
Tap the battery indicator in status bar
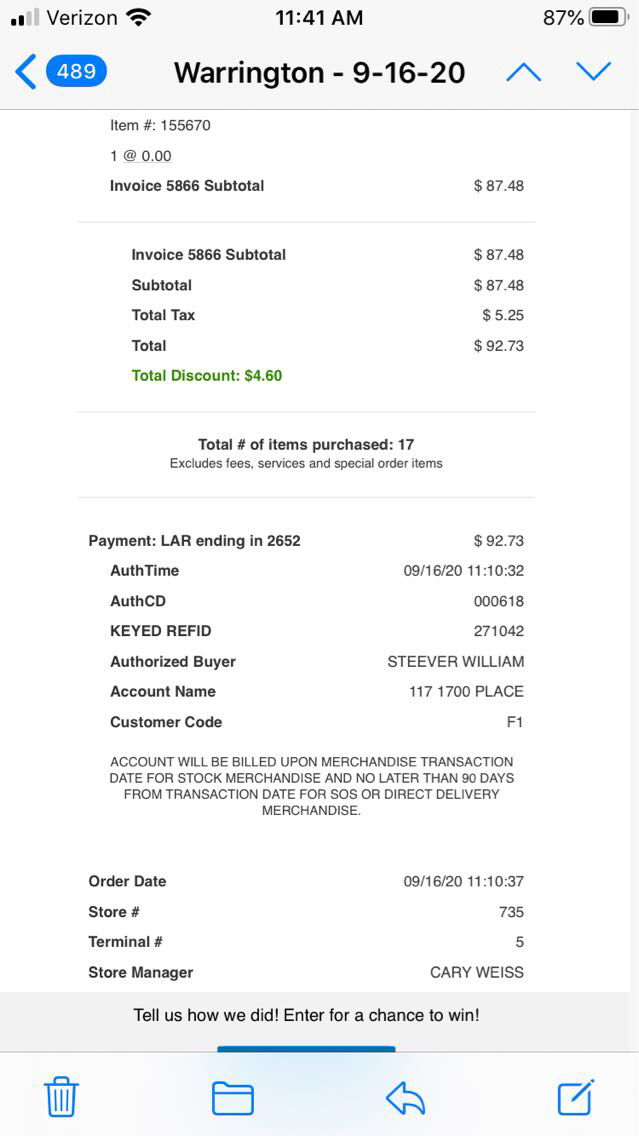pos(608,18)
